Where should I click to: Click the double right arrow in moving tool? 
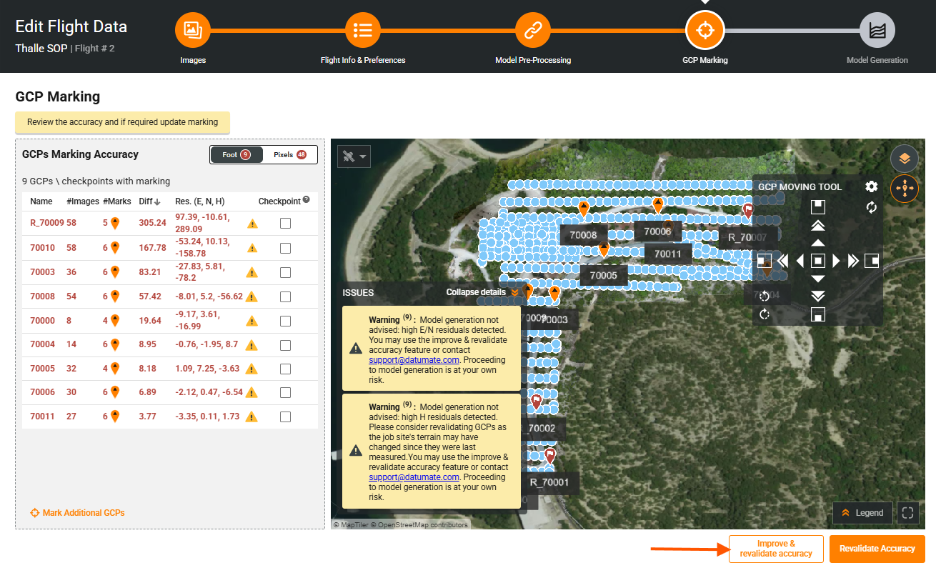tap(853, 261)
